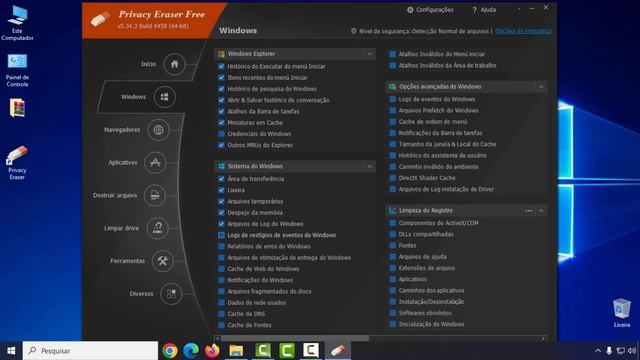Enable Cache de DNS checkbox
Screen dimensions: 640x360
pos(222,314)
